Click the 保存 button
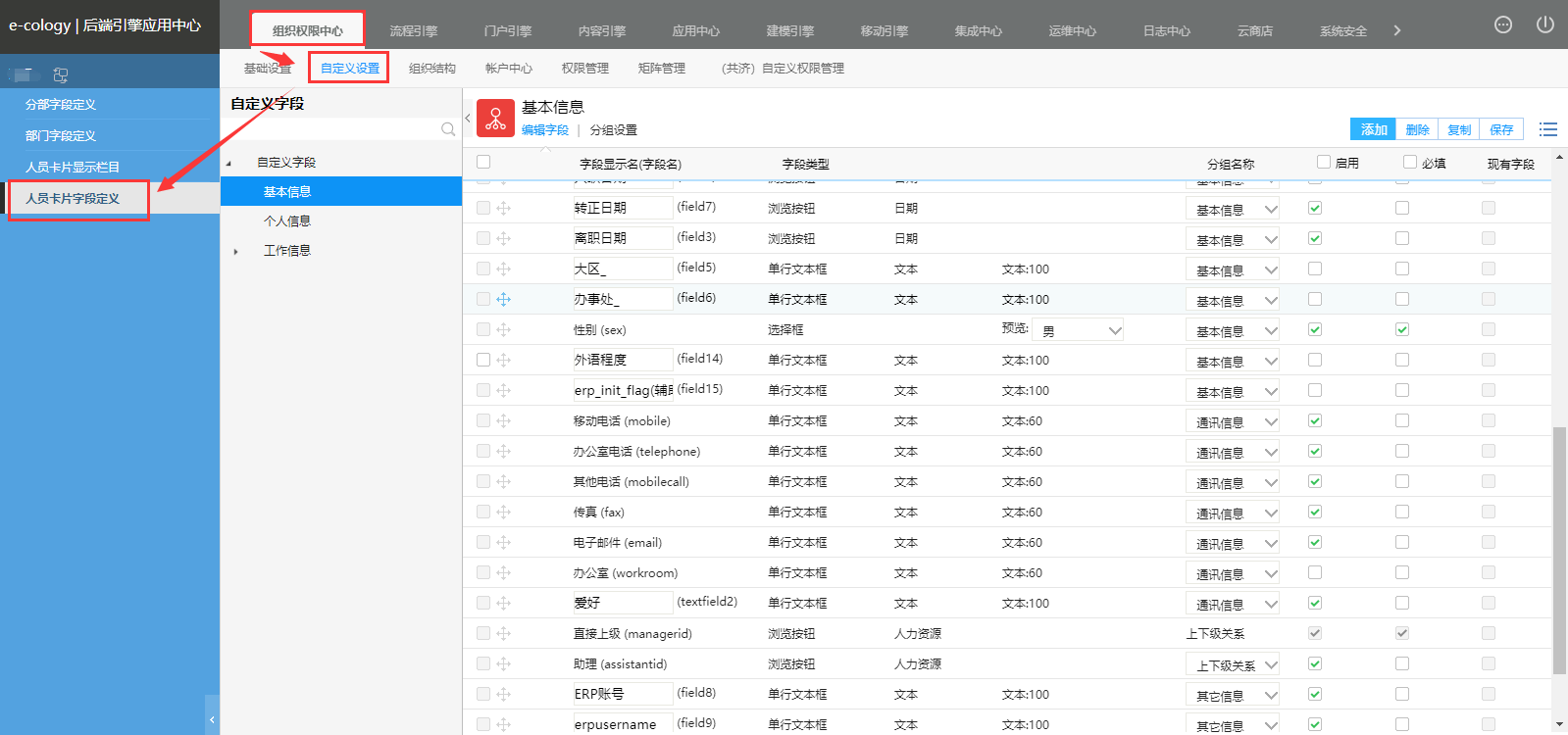This screenshot has width=1568, height=735. 1501,129
